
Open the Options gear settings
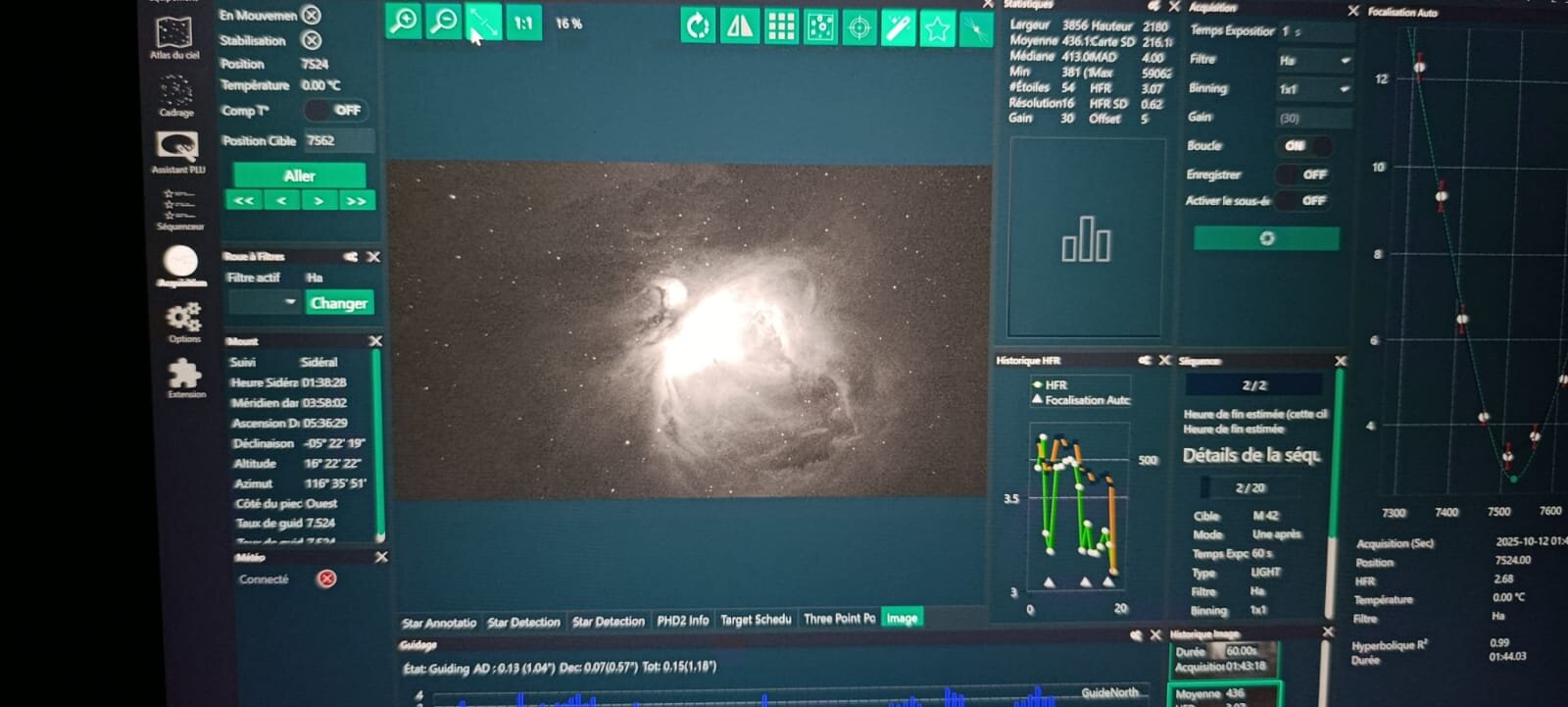pos(183,323)
